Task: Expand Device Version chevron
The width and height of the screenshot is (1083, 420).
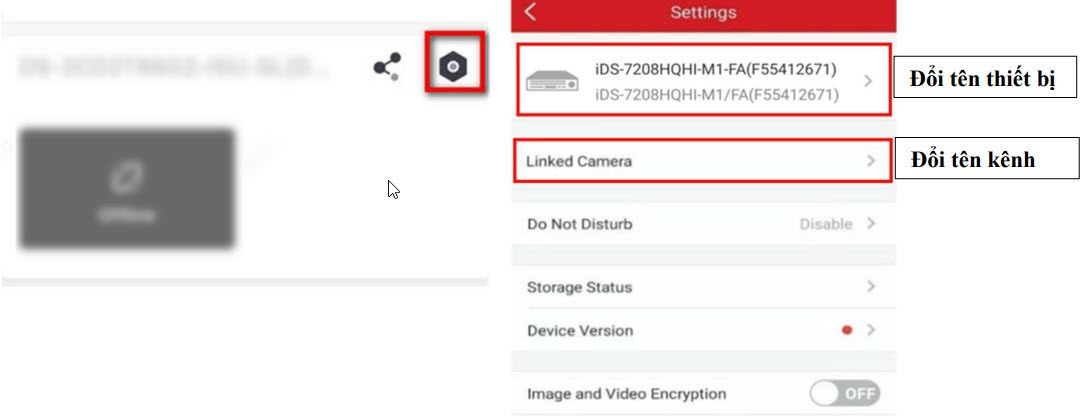Action: pos(871,330)
